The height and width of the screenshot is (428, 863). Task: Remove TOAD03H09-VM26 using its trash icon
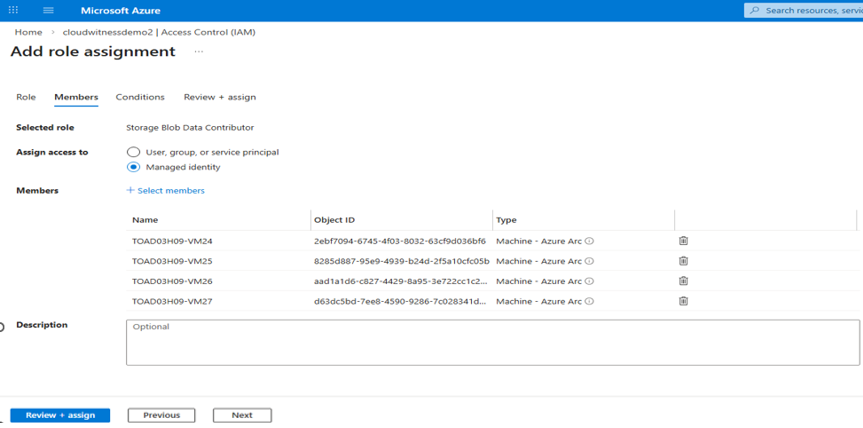click(683, 281)
